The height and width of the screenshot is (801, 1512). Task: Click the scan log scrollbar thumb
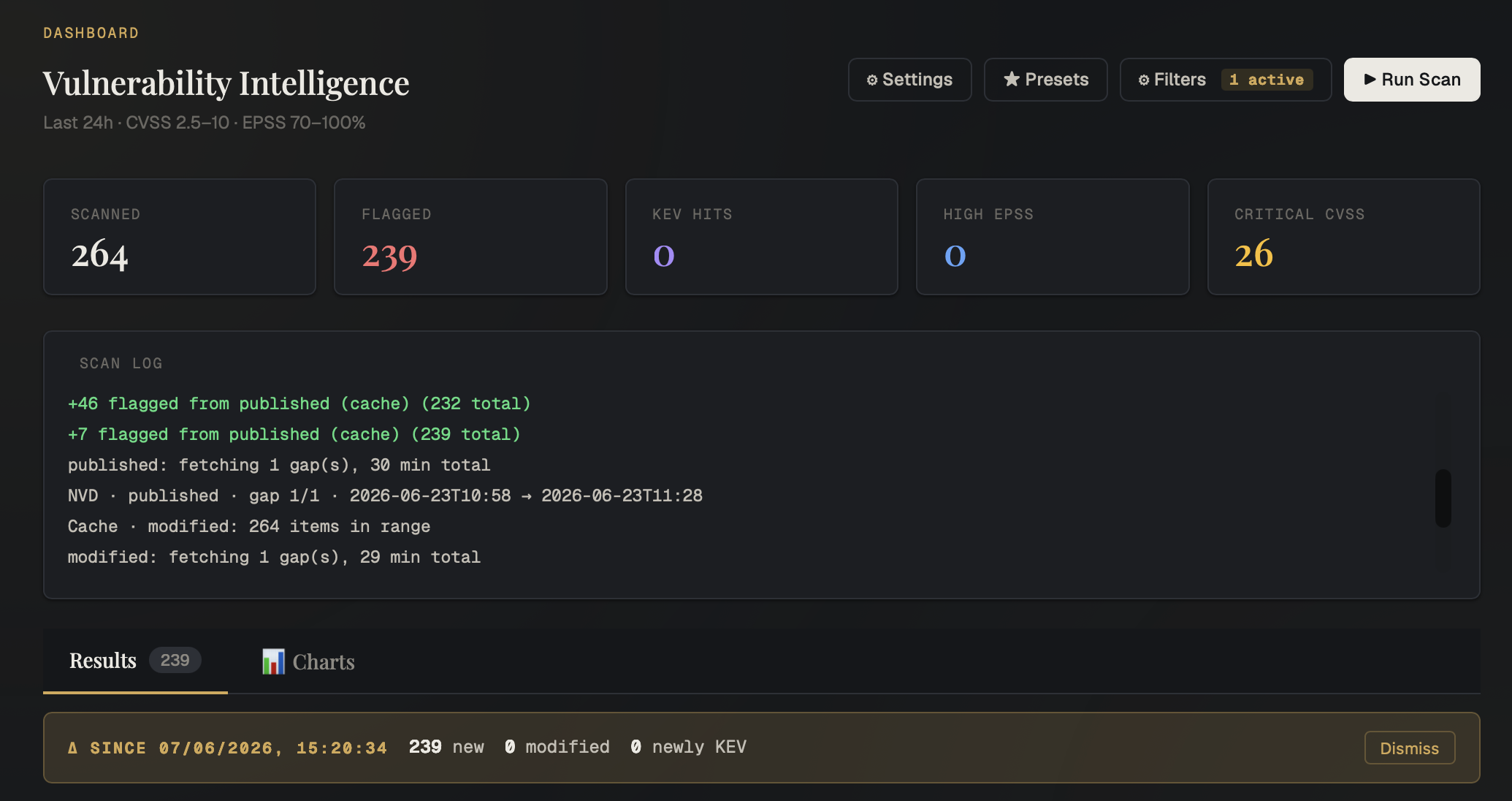pos(1443,498)
